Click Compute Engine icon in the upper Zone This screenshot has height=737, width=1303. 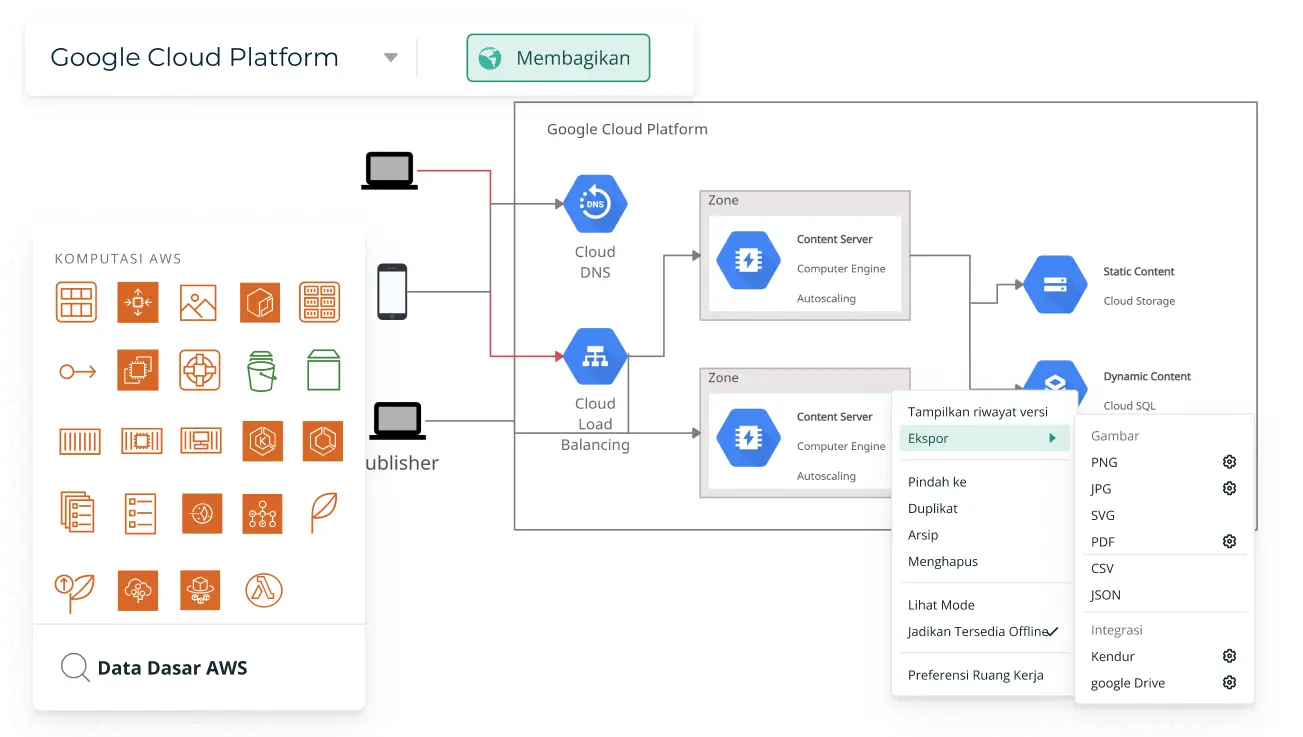[x=748, y=260]
